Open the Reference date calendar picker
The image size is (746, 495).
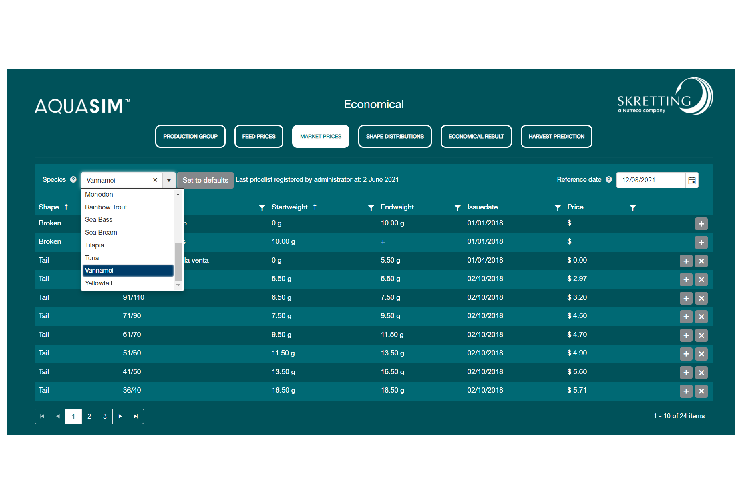click(692, 180)
